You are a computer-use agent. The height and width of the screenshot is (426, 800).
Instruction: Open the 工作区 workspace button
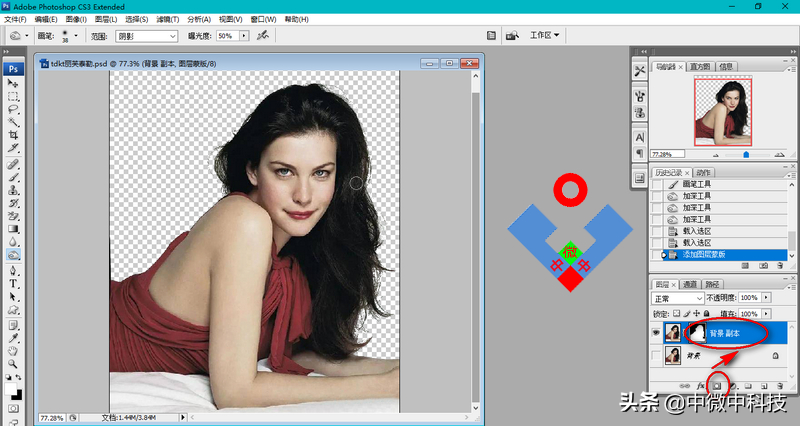point(544,36)
